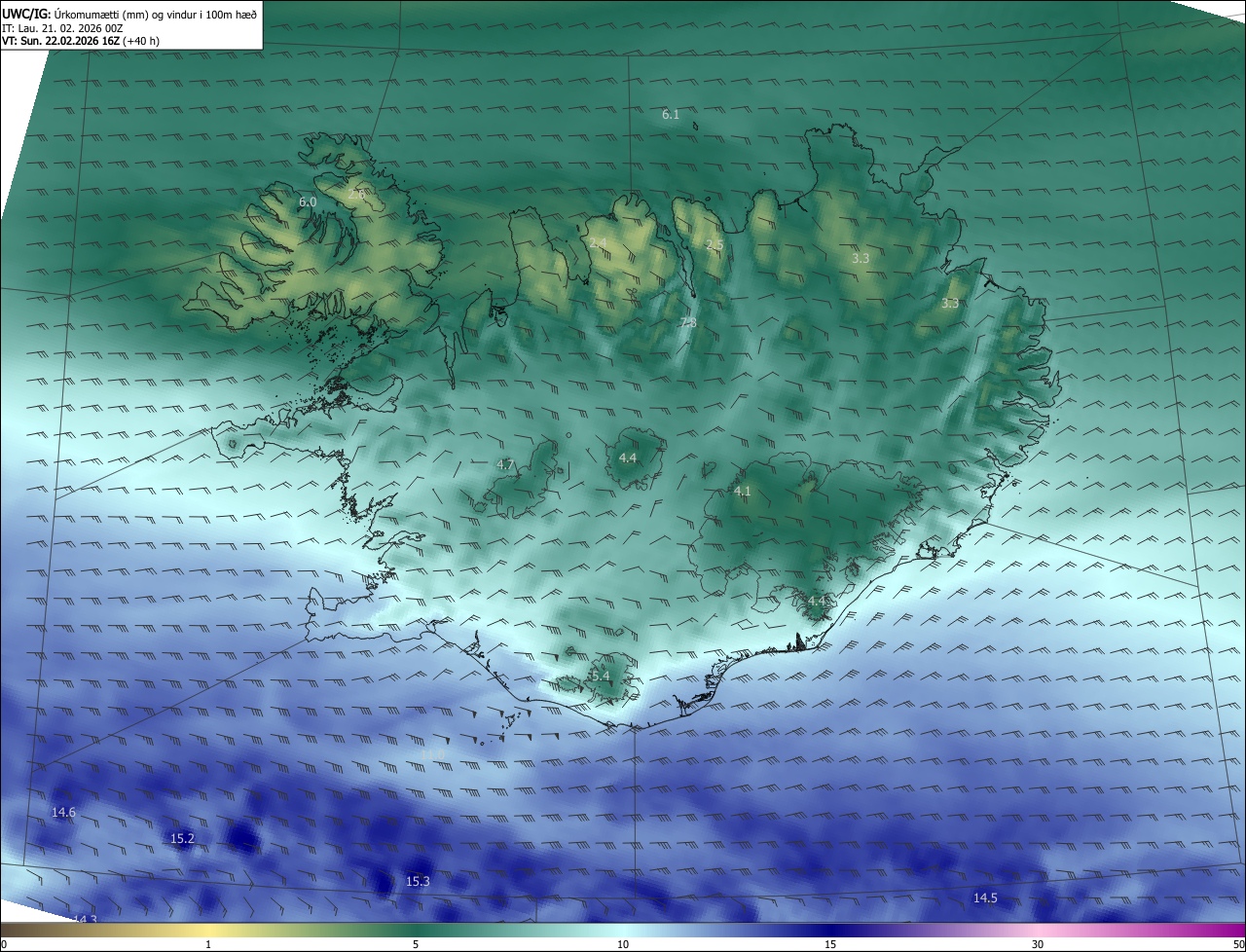The height and width of the screenshot is (952, 1246).
Task: Click the 2.4 value label on the map
Action: pos(598,242)
